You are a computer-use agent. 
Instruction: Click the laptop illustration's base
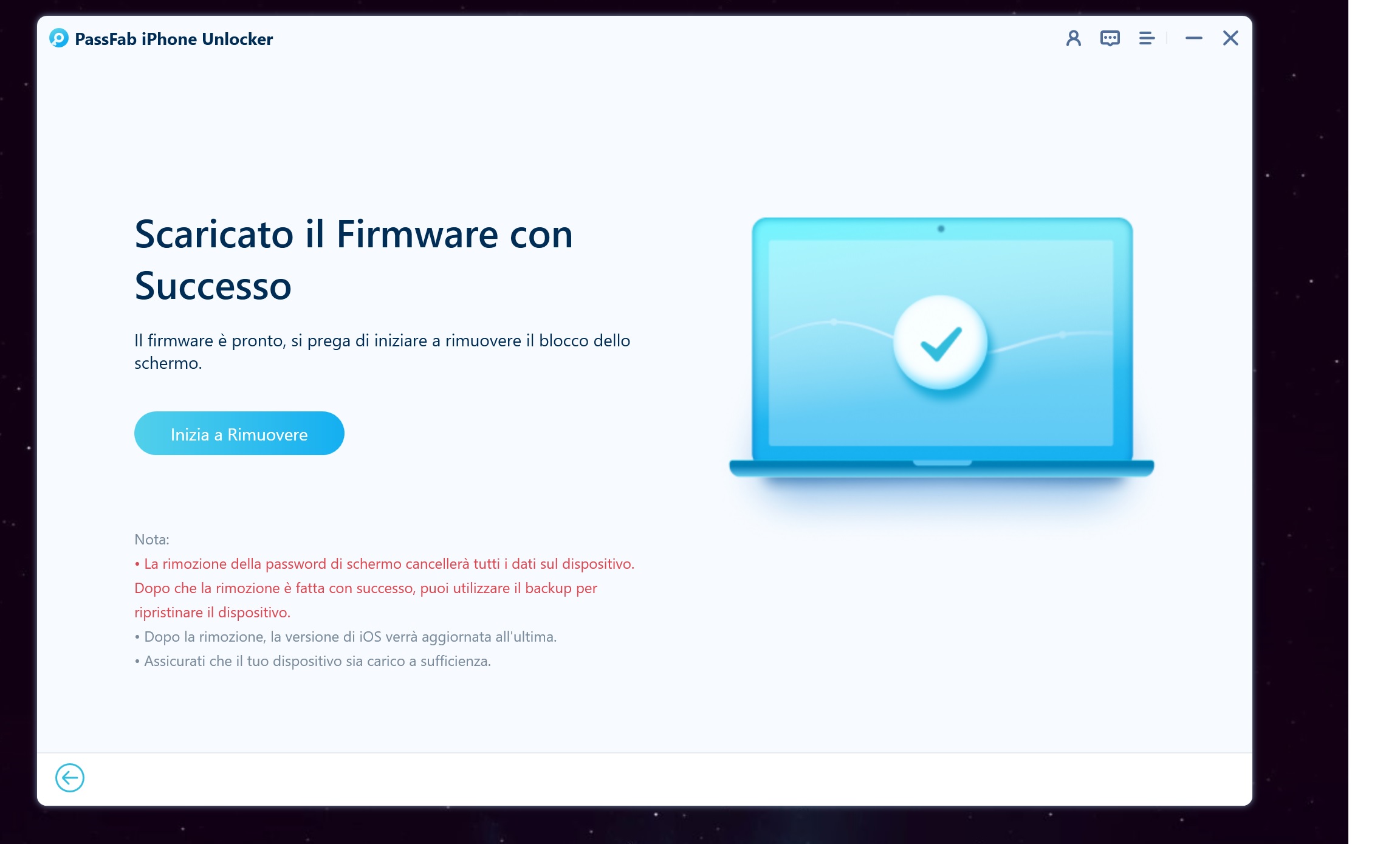[x=941, y=468]
